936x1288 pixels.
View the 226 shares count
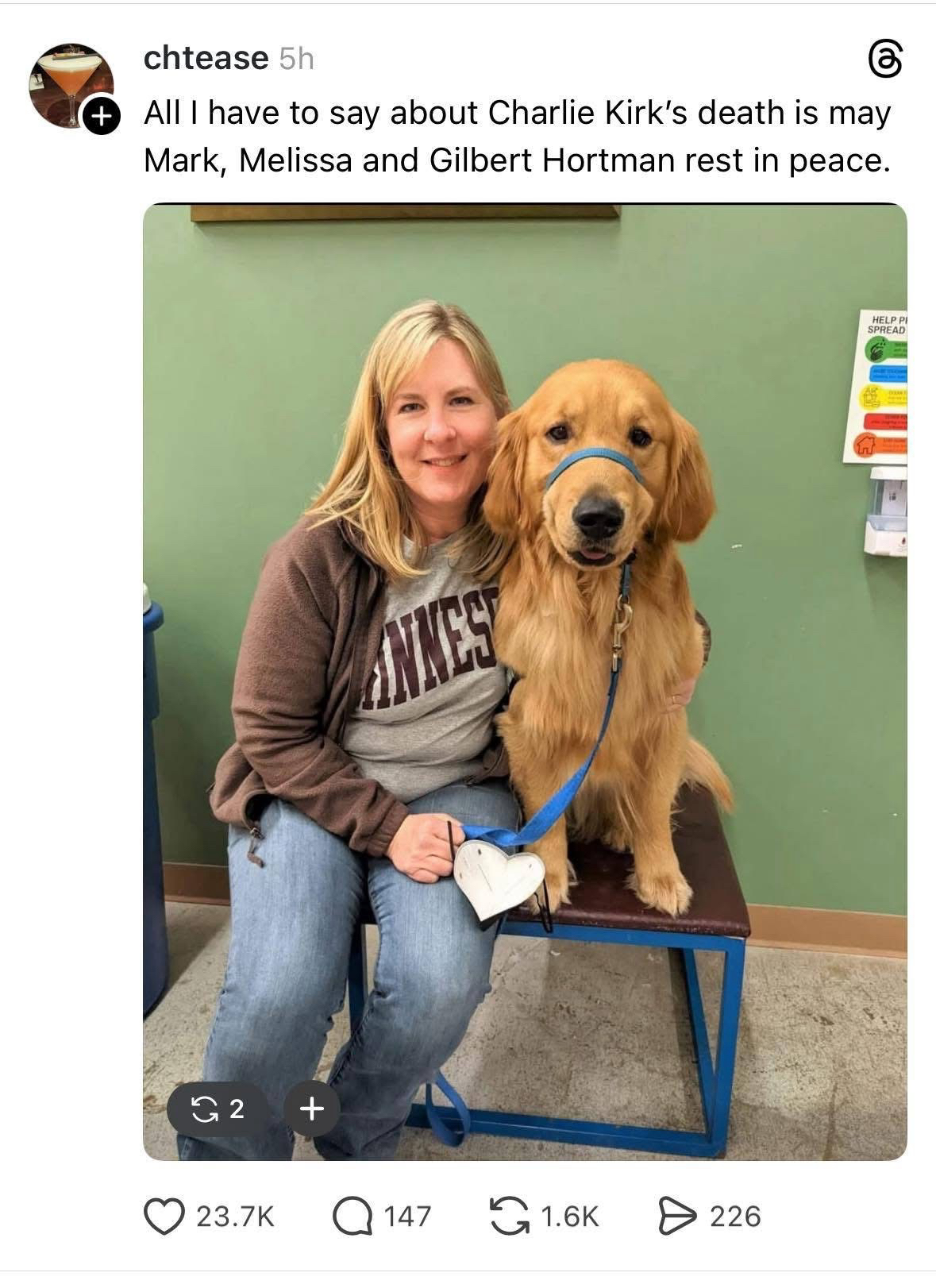735,1217
